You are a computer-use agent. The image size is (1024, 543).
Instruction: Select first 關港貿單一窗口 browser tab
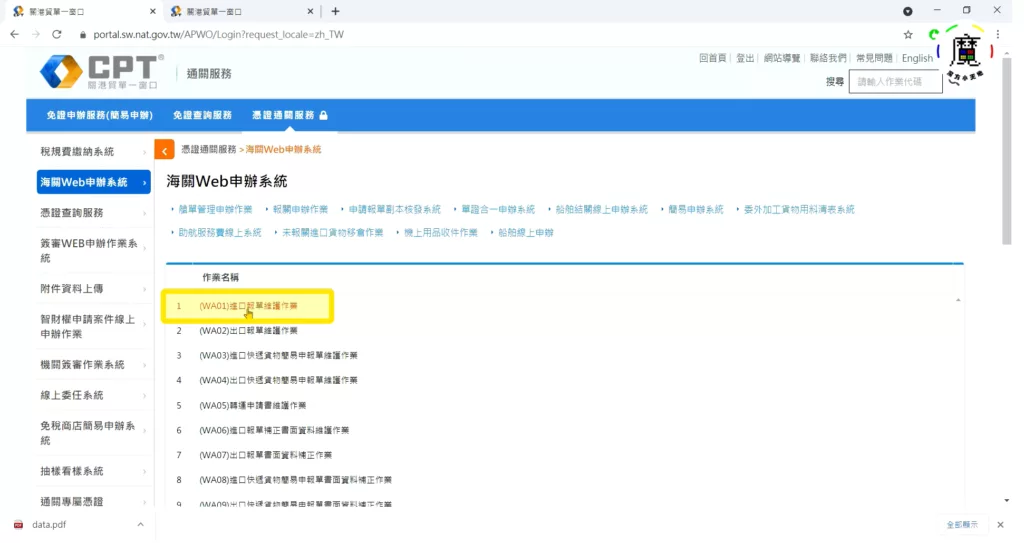[x=84, y=11]
